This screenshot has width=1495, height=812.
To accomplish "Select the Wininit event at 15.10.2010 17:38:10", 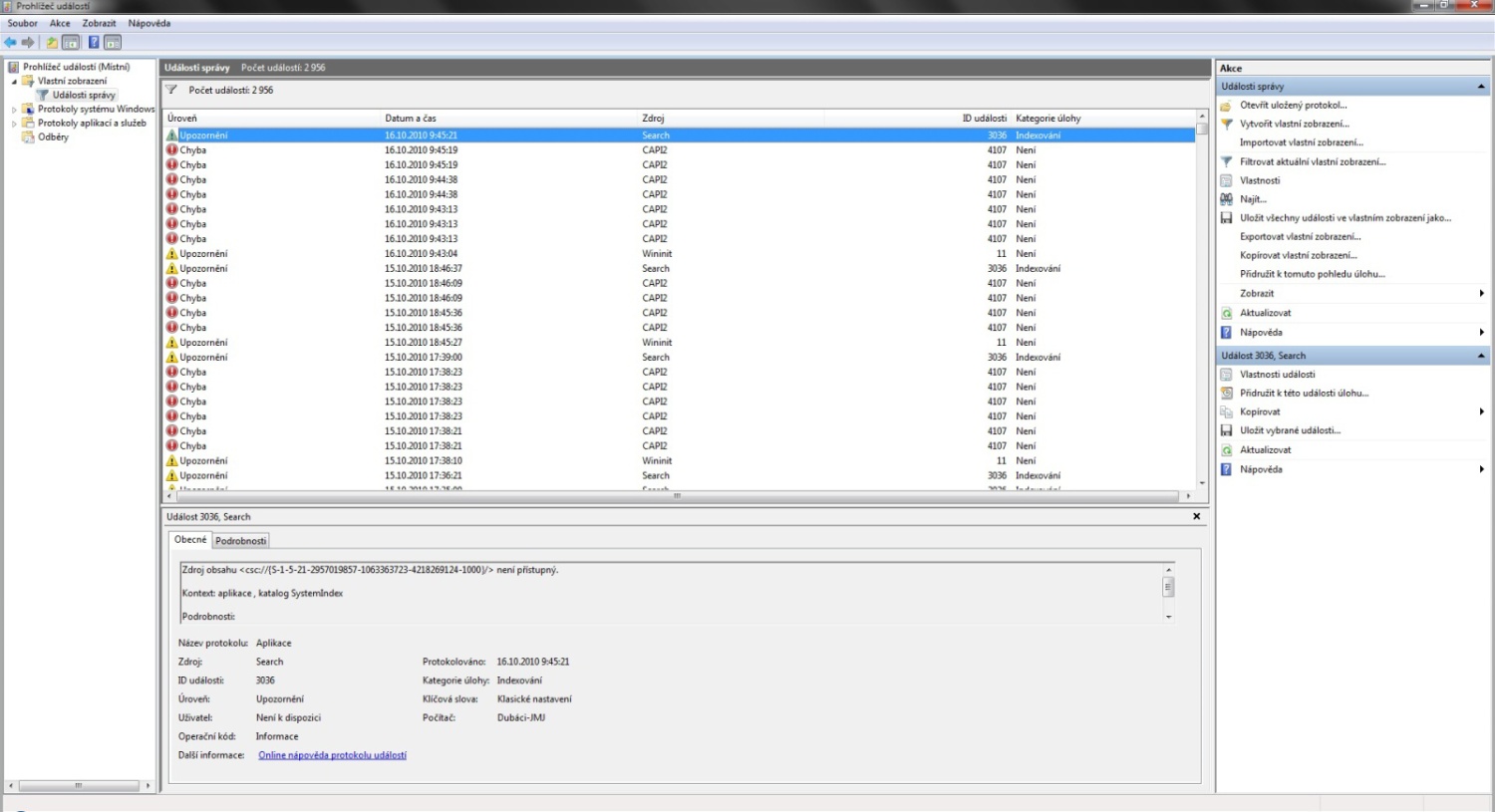I will pyautogui.click(x=679, y=461).
